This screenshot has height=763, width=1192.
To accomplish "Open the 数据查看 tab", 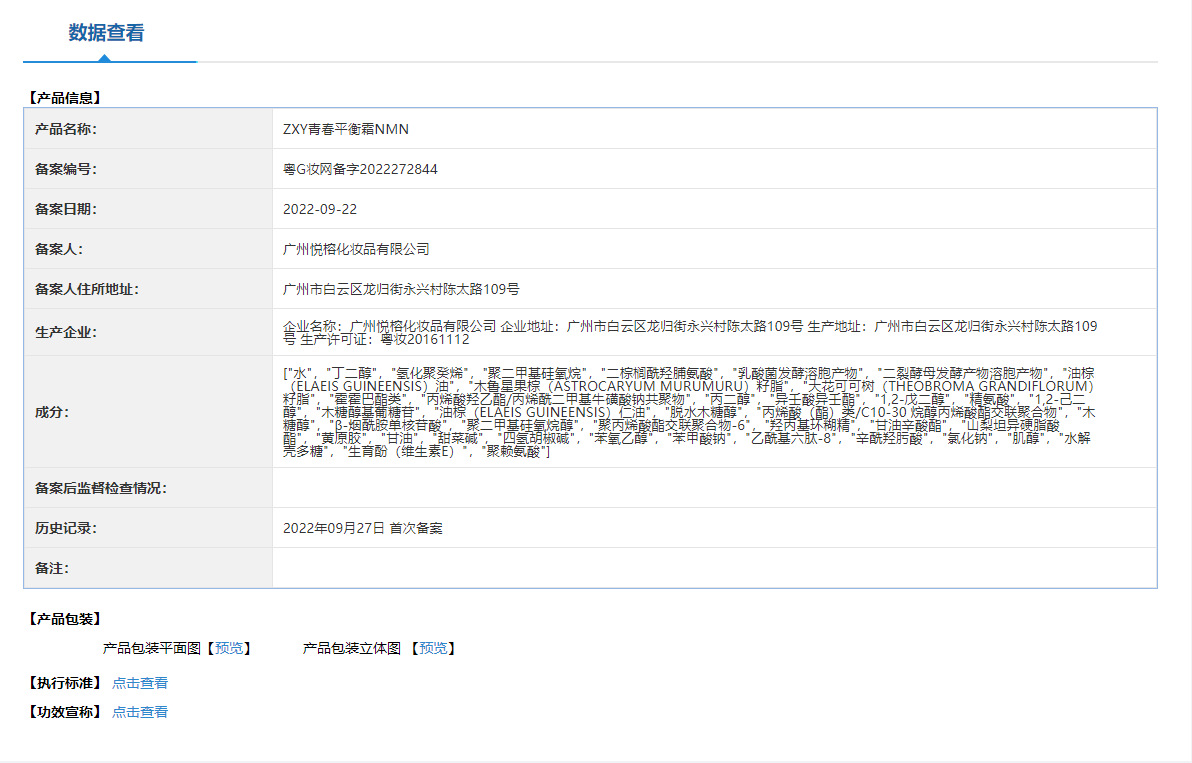I will pos(106,33).
